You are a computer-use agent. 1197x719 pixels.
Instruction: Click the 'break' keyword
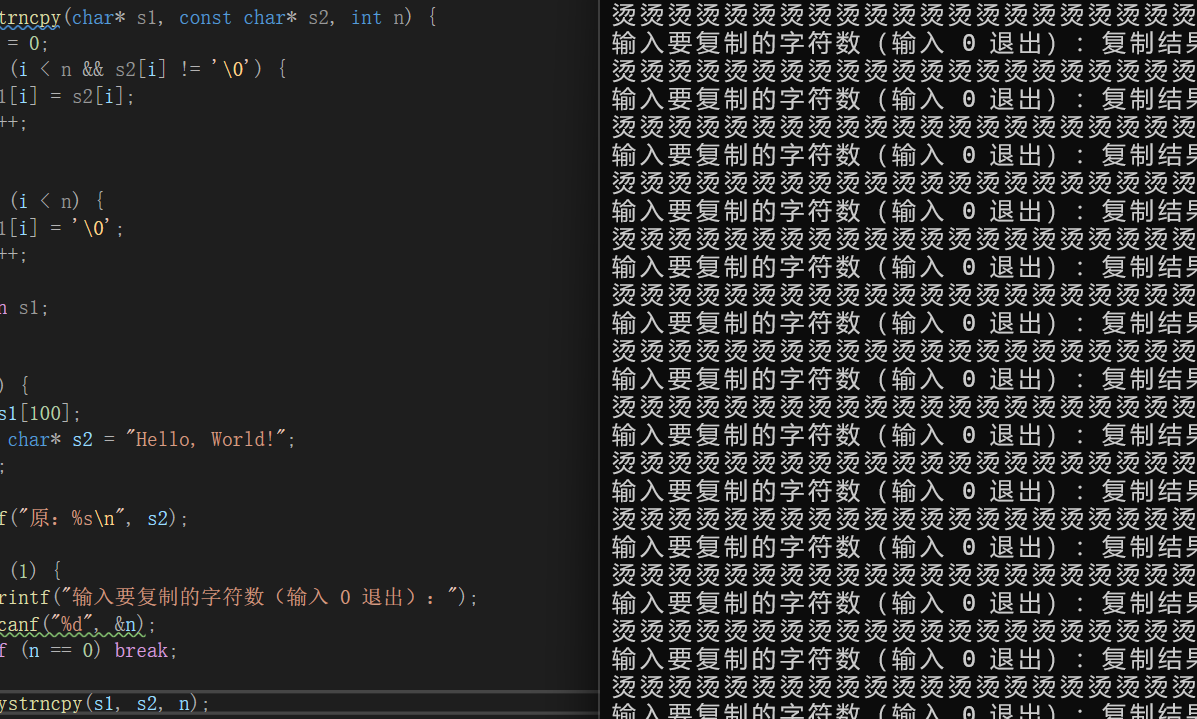click(141, 650)
